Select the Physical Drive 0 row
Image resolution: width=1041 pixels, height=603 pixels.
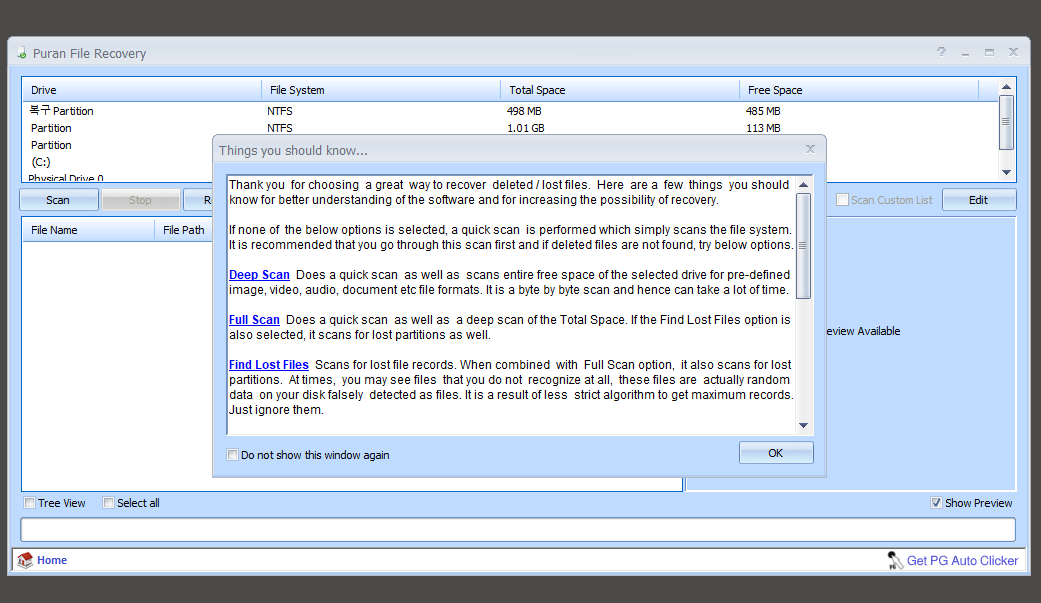(118, 177)
